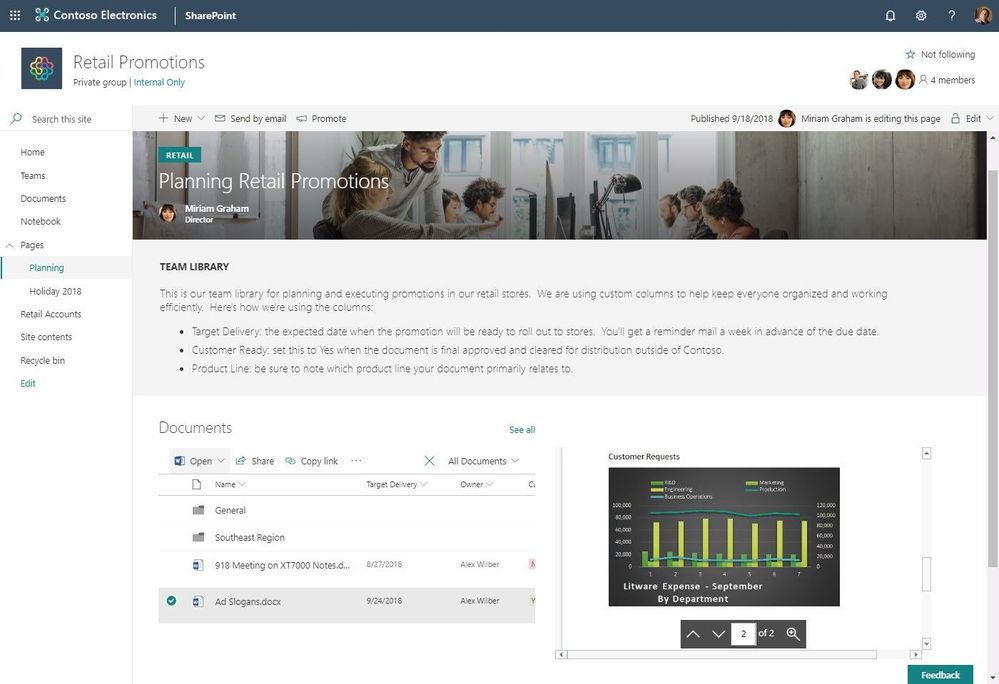Screen dimensions: 999x684
Task: Click the Feedback button
Action: click(x=940, y=674)
